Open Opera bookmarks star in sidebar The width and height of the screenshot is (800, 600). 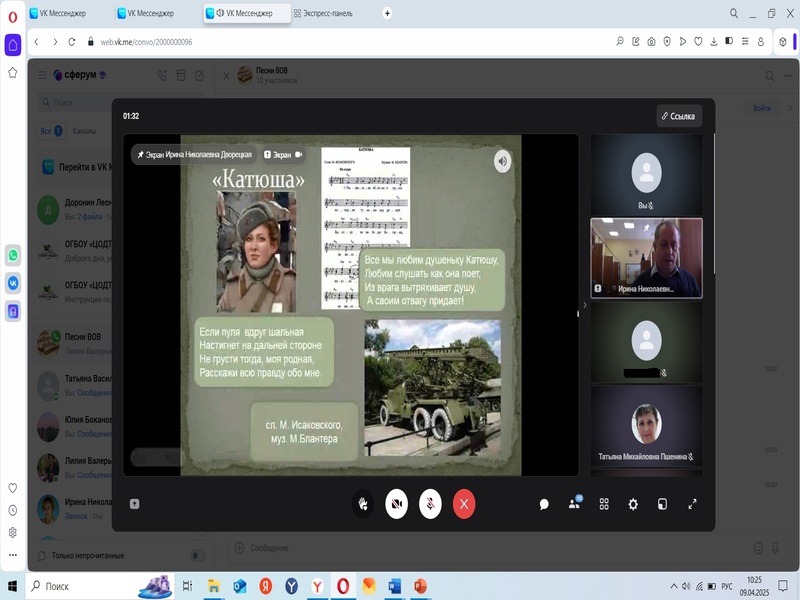tap(13, 73)
